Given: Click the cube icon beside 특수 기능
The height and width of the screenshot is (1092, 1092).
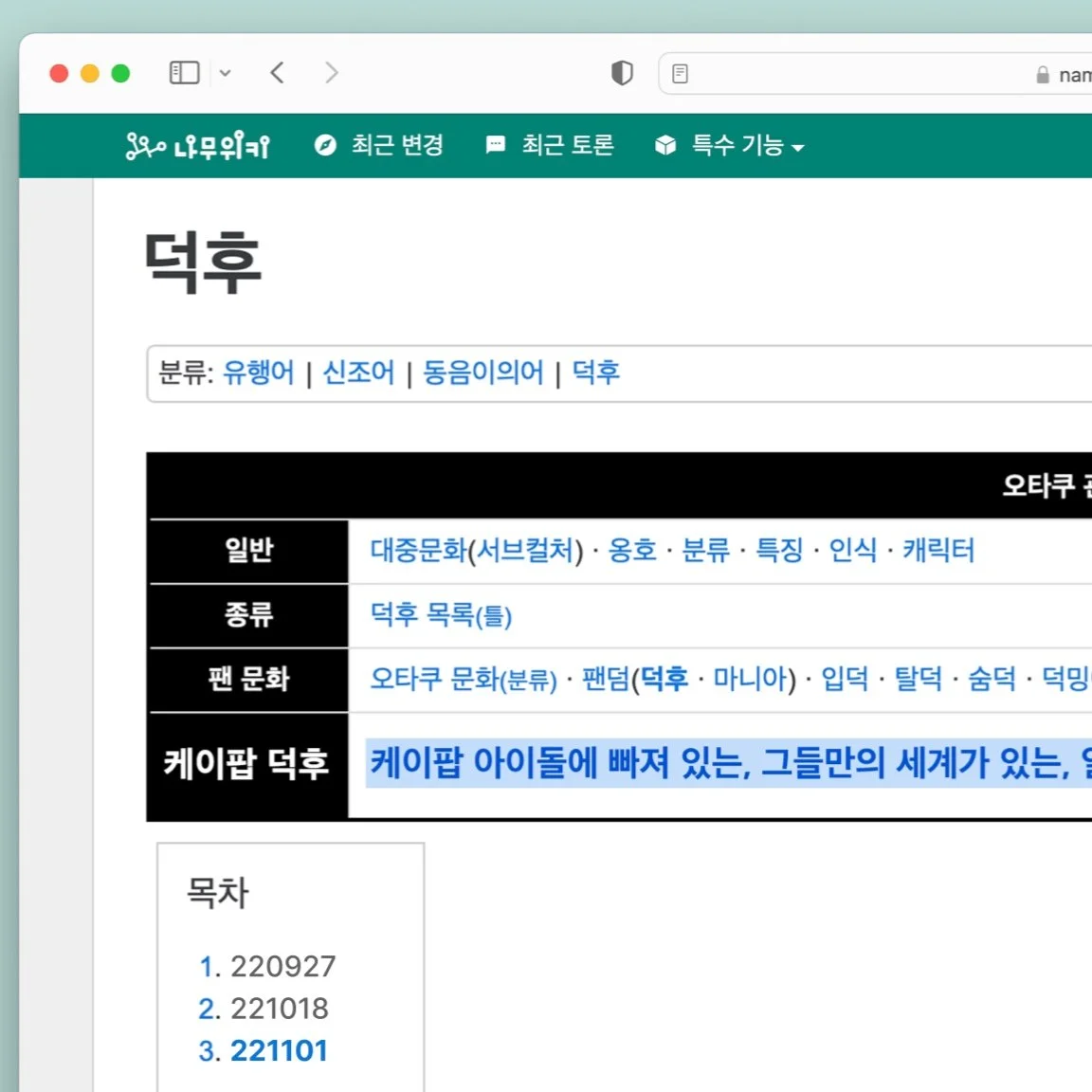Looking at the screenshot, I should click(x=664, y=145).
